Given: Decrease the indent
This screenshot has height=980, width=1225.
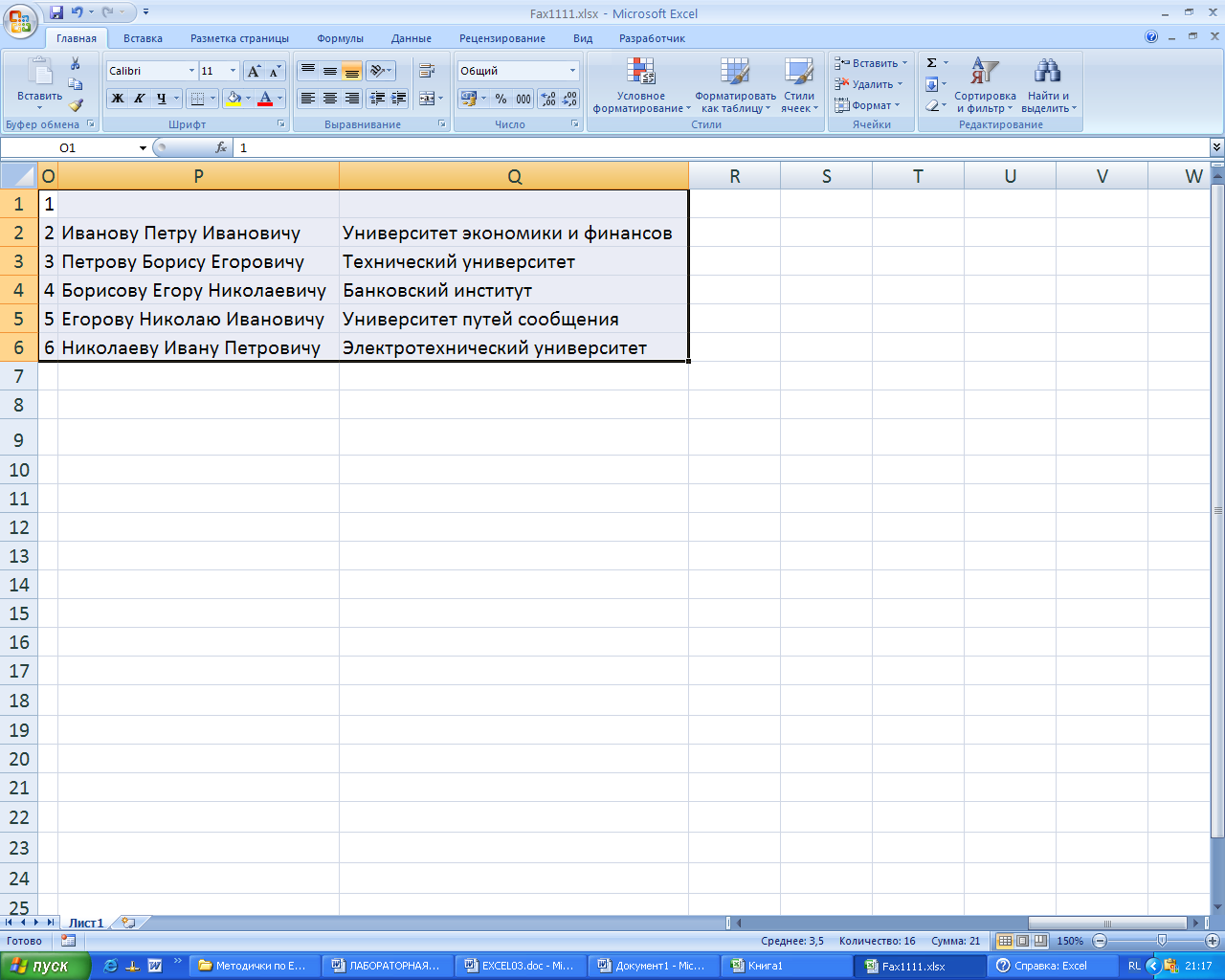Looking at the screenshot, I should [377, 98].
